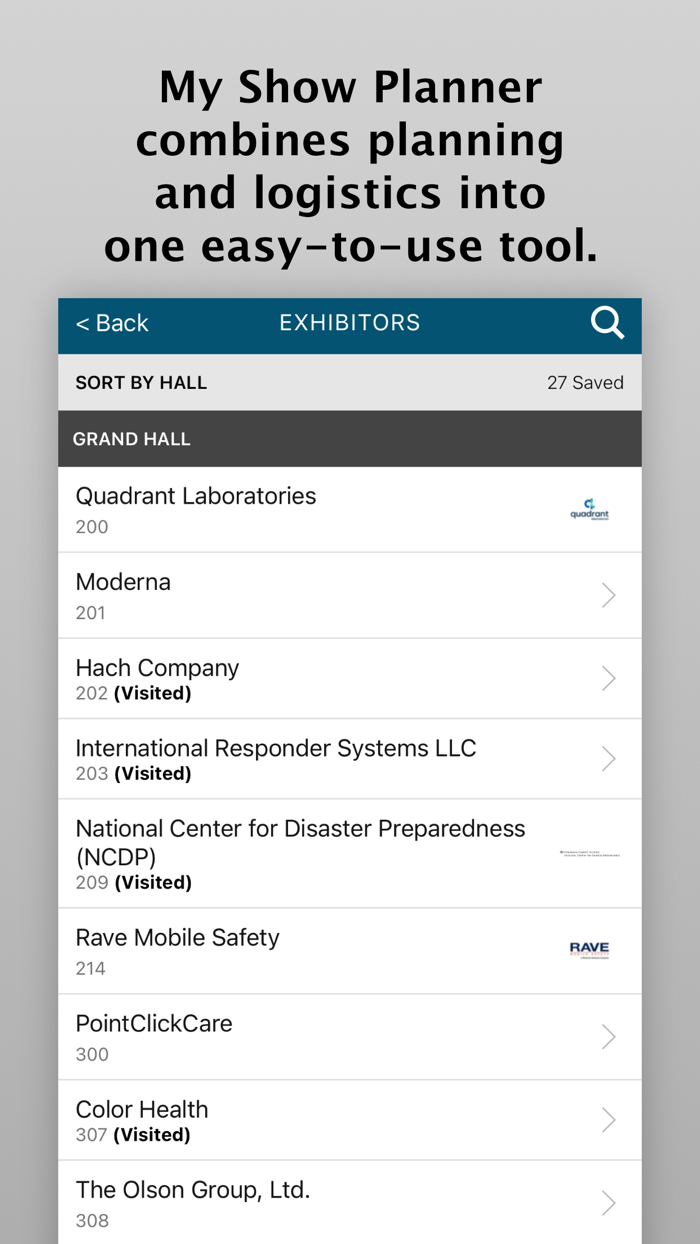Open the Sort By Hall option
This screenshot has height=1244, width=700.
(141, 383)
